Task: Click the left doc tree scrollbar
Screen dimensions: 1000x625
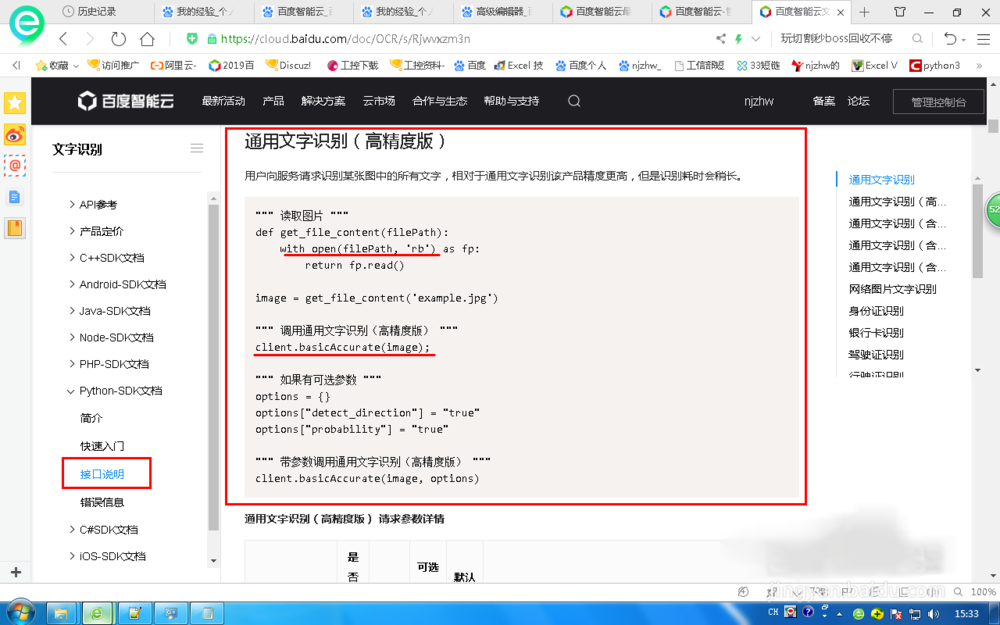Action: point(214,367)
